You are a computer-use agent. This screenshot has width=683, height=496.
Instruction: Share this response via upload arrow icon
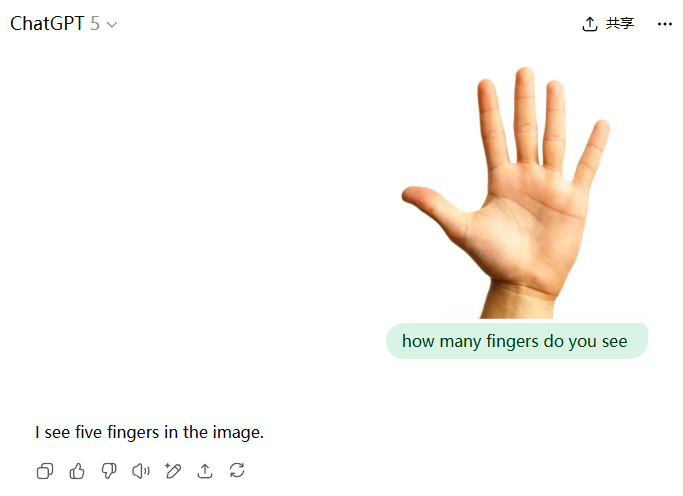point(205,471)
